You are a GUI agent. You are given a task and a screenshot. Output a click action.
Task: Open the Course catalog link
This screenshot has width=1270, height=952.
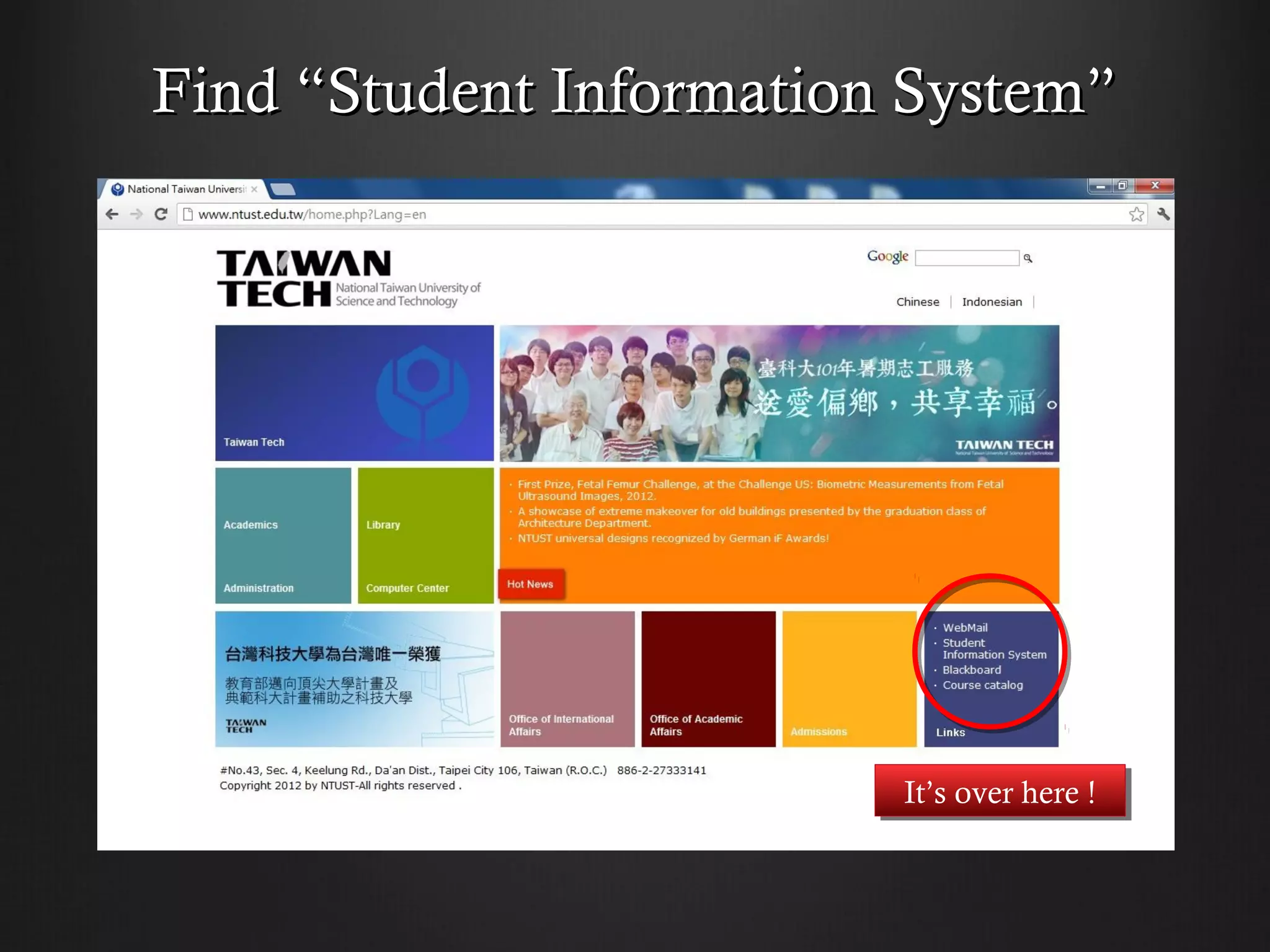click(982, 685)
